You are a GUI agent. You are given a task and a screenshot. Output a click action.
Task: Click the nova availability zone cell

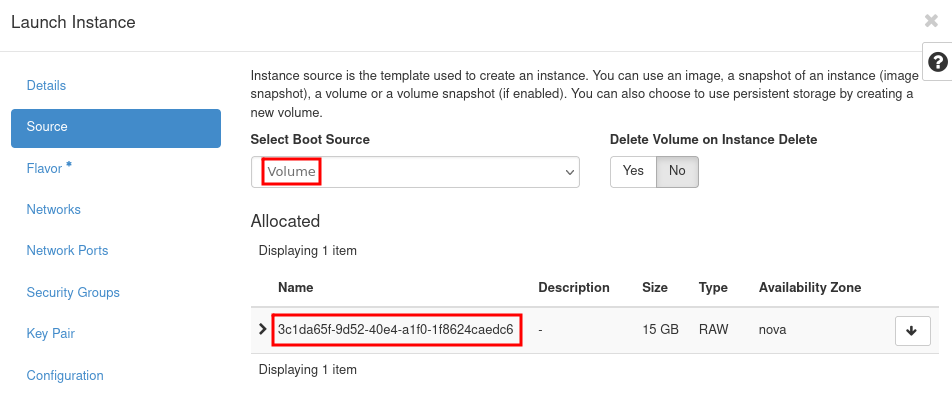pos(772,330)
